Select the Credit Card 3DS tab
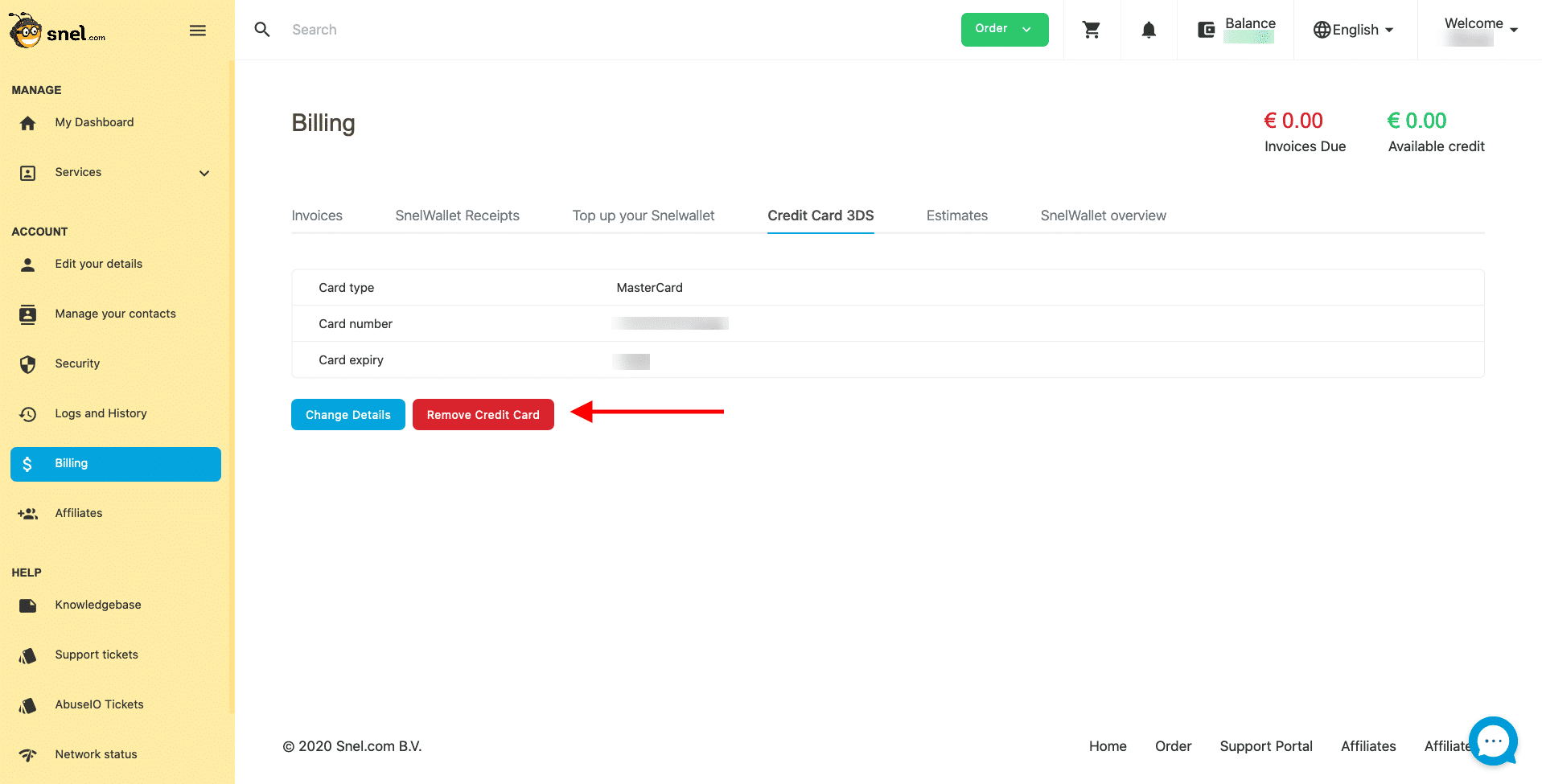The height and width of the screenshot is (784, 1542). [x=820, y=215]
